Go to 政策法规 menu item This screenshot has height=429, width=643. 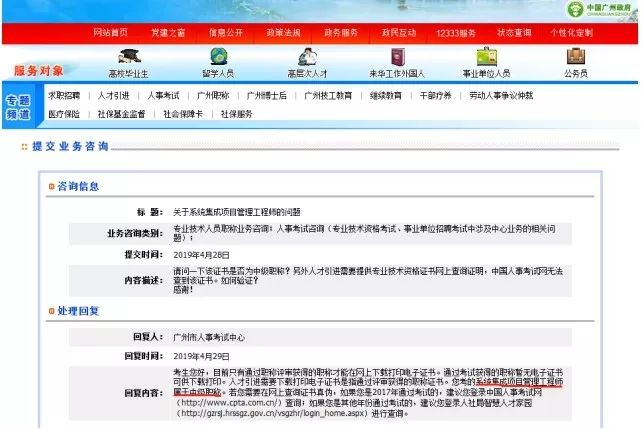[x=283, y=32]
